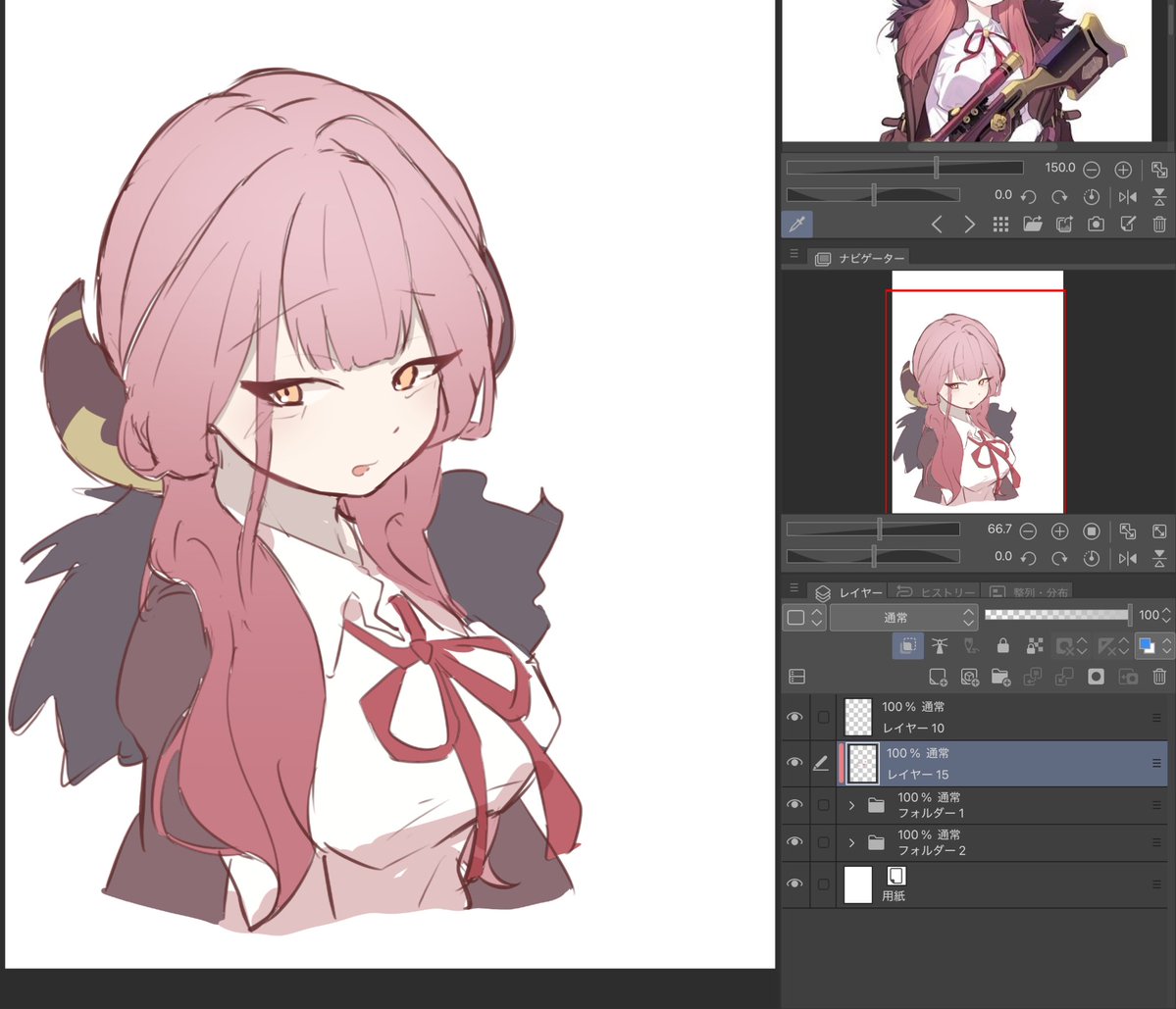
Task: Zoom out canvas in Navigator
Action: (x=1028, y=531)
